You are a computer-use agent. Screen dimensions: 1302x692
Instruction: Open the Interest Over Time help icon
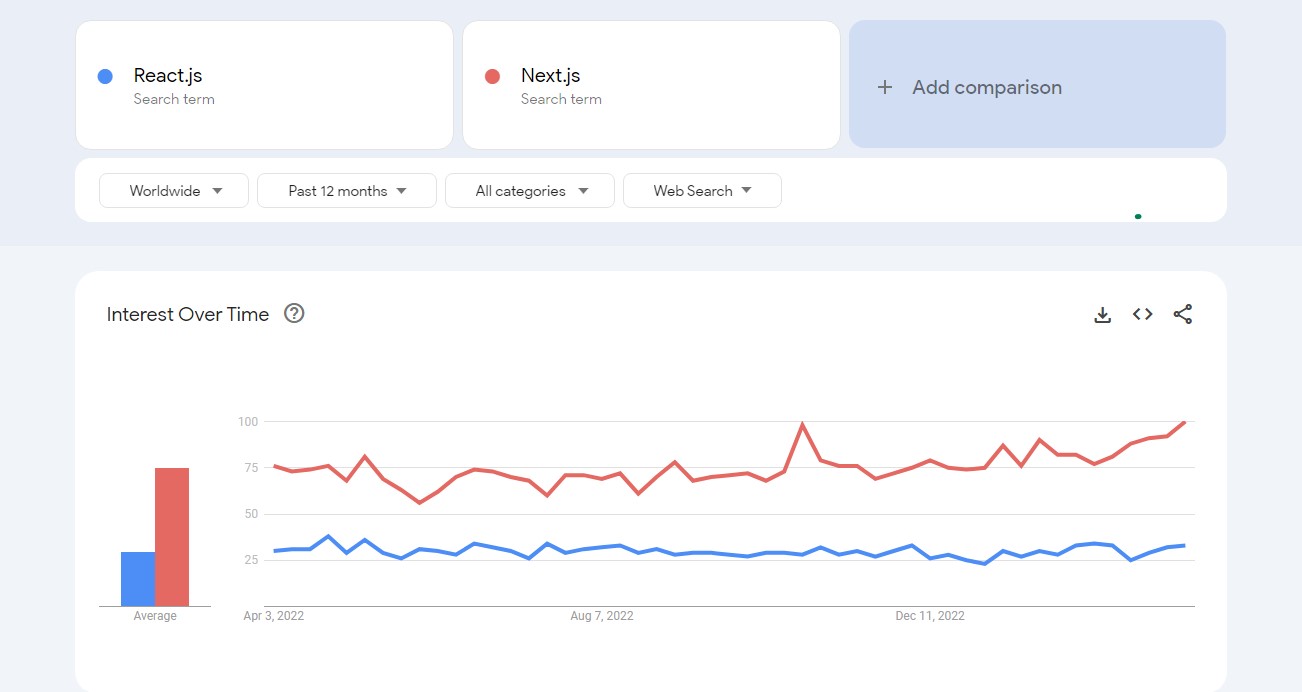pyautogui.click(x=294, y=313)
